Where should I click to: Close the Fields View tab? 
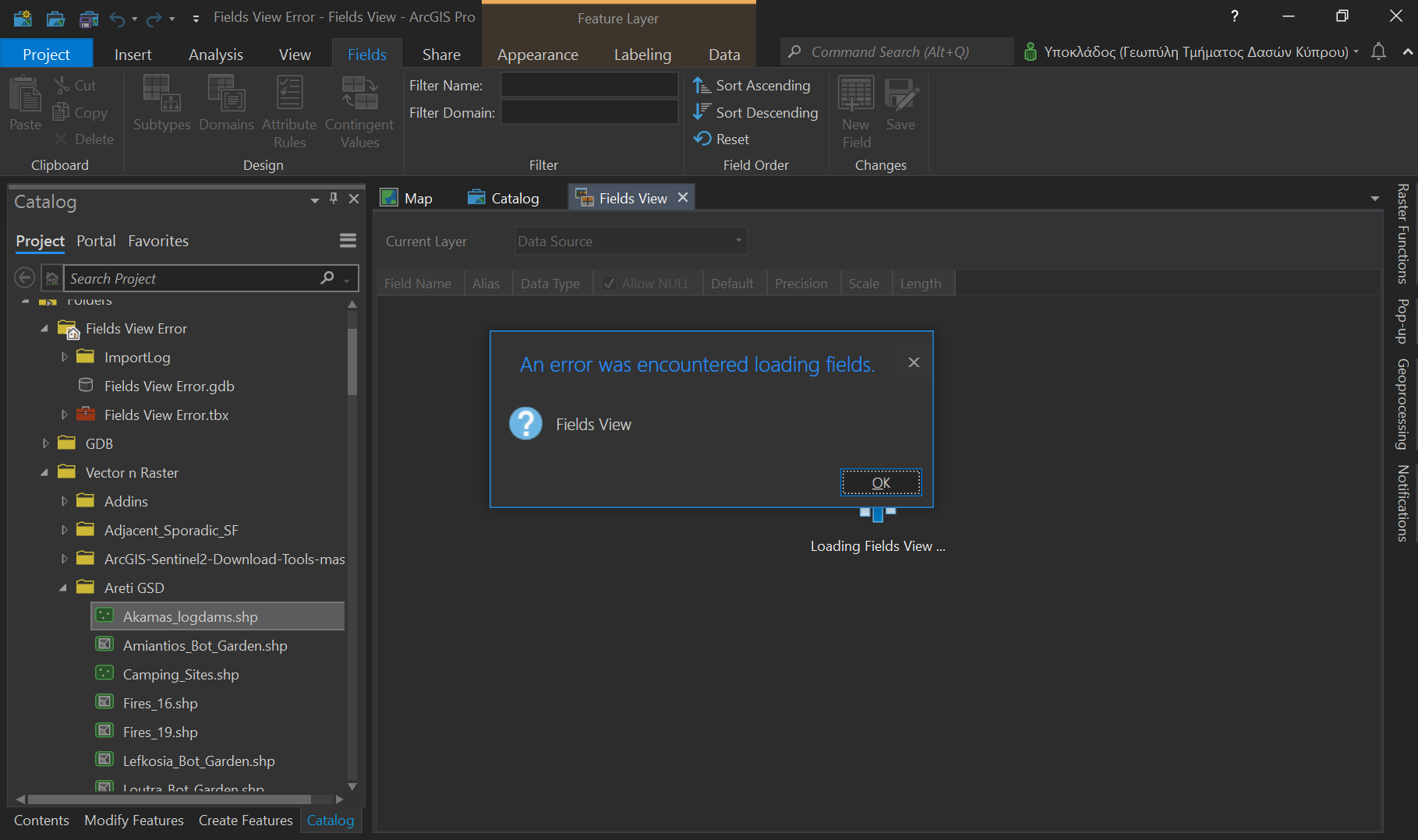[683, 198]
